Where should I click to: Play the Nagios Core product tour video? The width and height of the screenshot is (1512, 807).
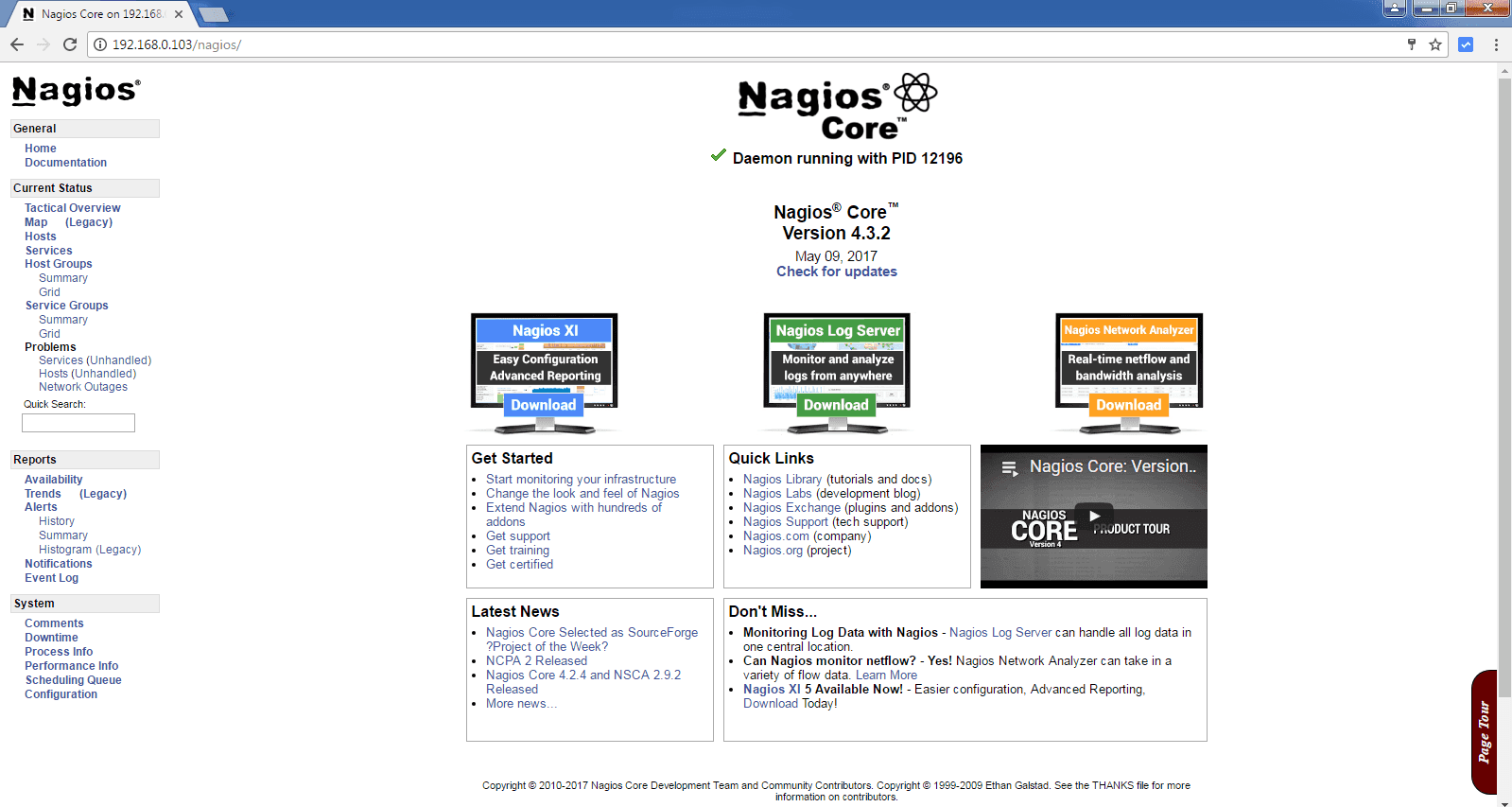1094,517
